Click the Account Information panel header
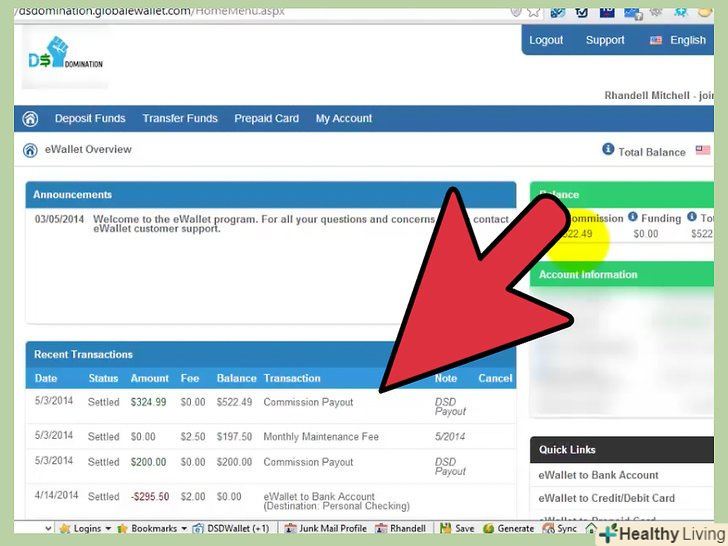This screenshot has height=546, width=728. [x=622, y=274]
